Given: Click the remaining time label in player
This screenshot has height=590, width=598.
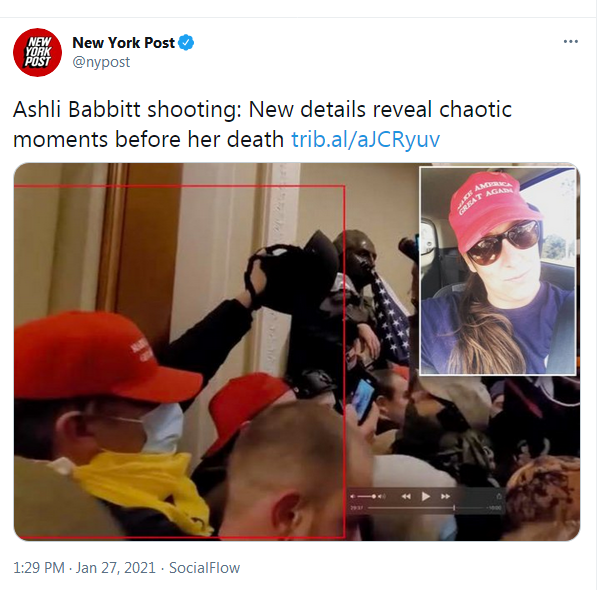Looking at the screenshot, I should click(x=494, y=508).
